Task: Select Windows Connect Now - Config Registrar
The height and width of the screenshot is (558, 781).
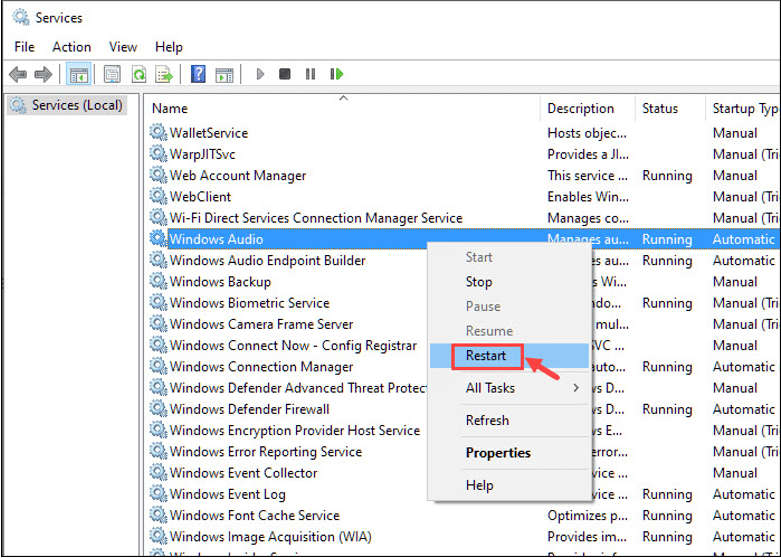Action: pos(293,345)
